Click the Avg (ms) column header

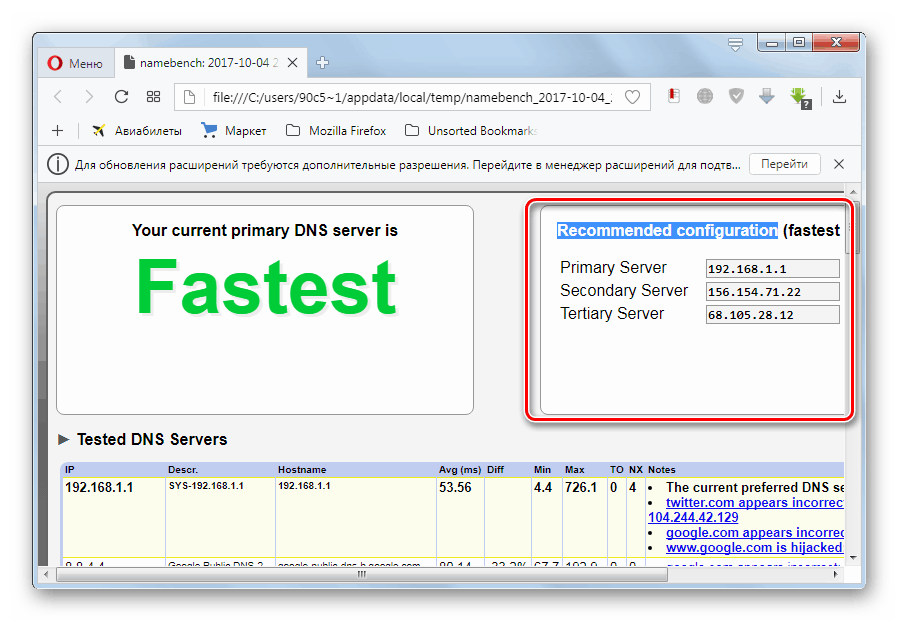click(460, 470)
